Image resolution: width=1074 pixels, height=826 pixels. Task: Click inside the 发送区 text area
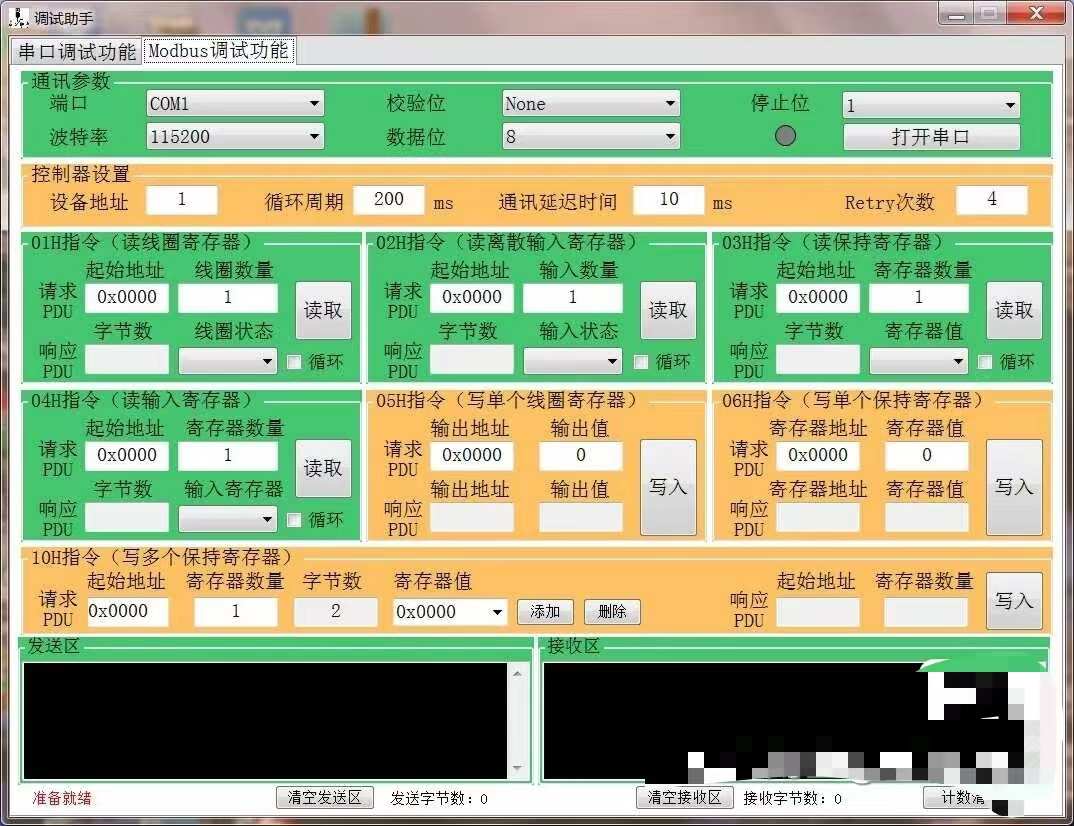click(265, 721)
